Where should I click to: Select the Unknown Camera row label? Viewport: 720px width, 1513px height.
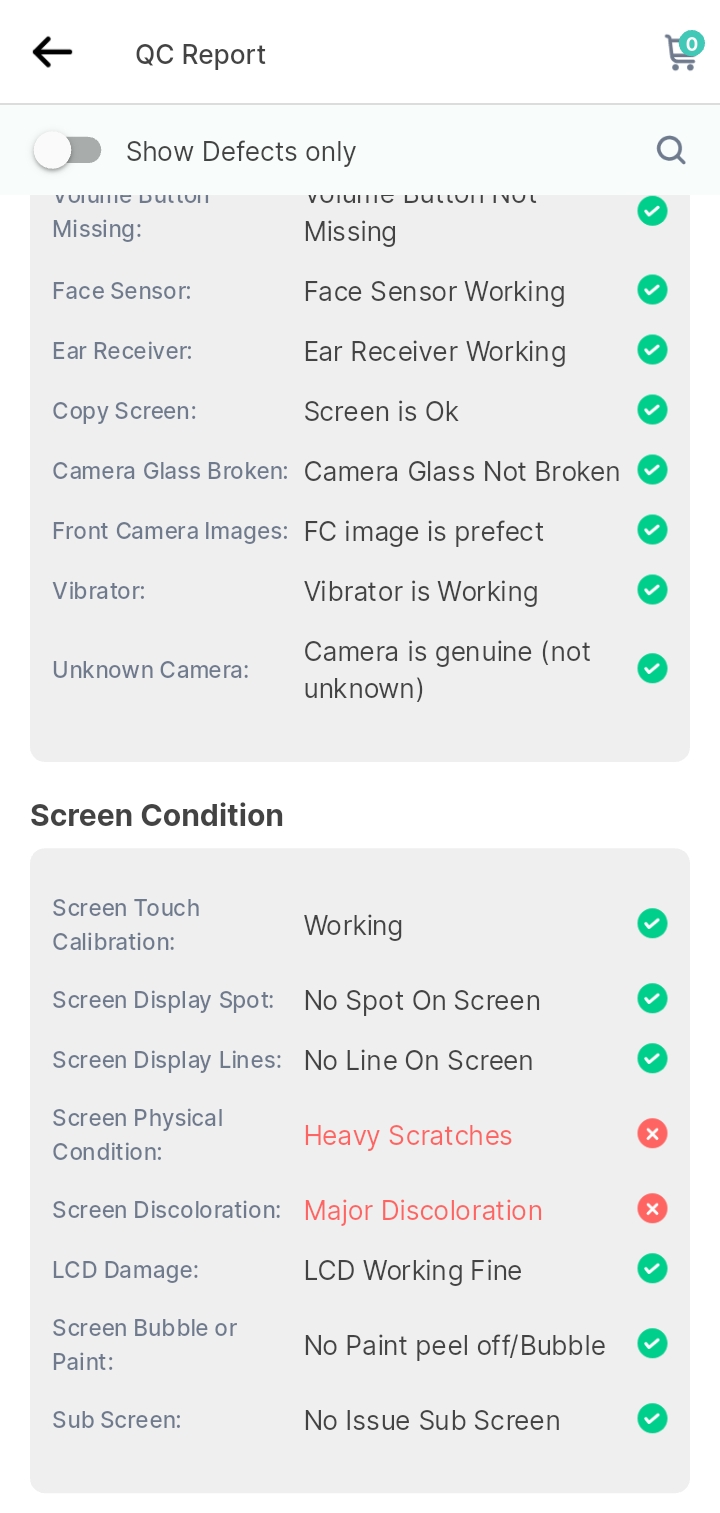pos(151,670)
